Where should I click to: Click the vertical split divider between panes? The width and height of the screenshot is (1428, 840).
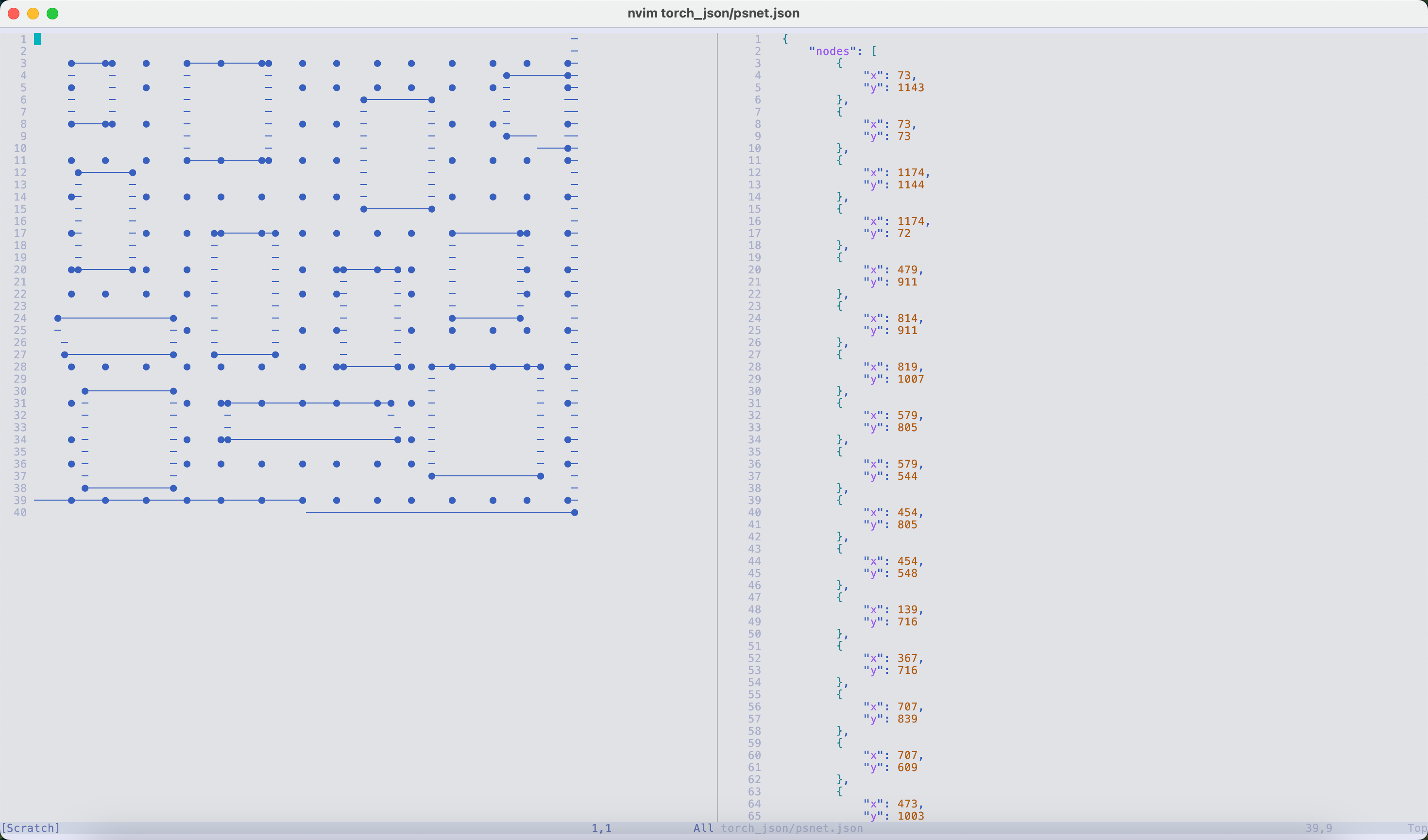point(717,425)
